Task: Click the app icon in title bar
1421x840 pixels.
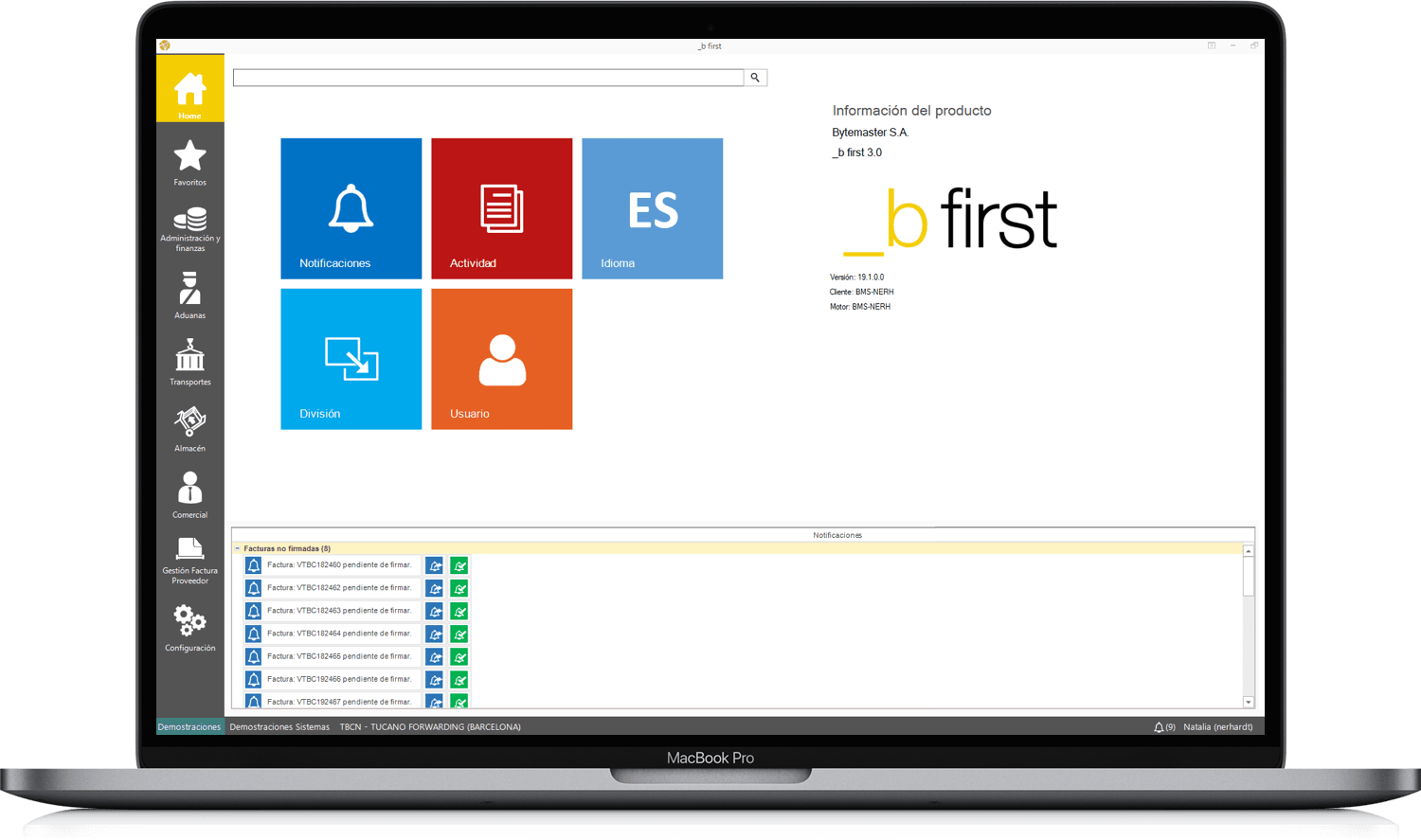Action: point(165,45)
